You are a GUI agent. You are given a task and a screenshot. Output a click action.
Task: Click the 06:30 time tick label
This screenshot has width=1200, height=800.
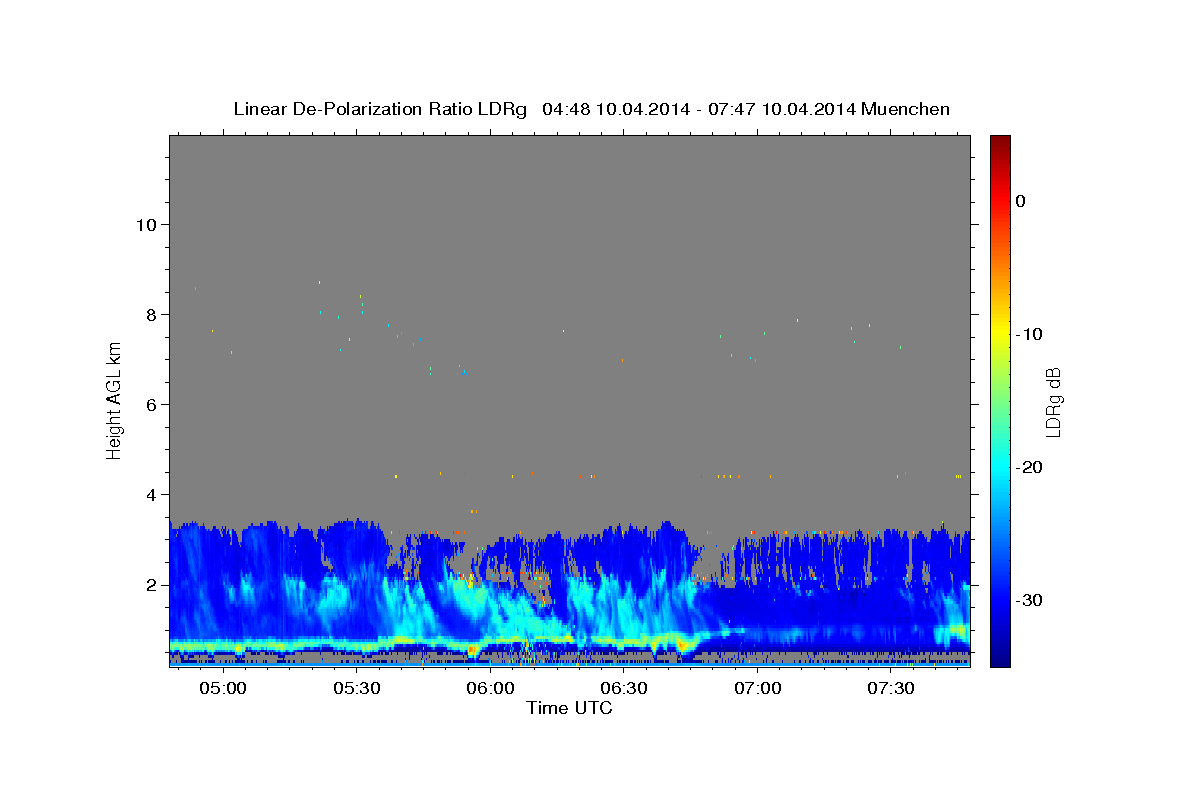(x=624, y=689)
